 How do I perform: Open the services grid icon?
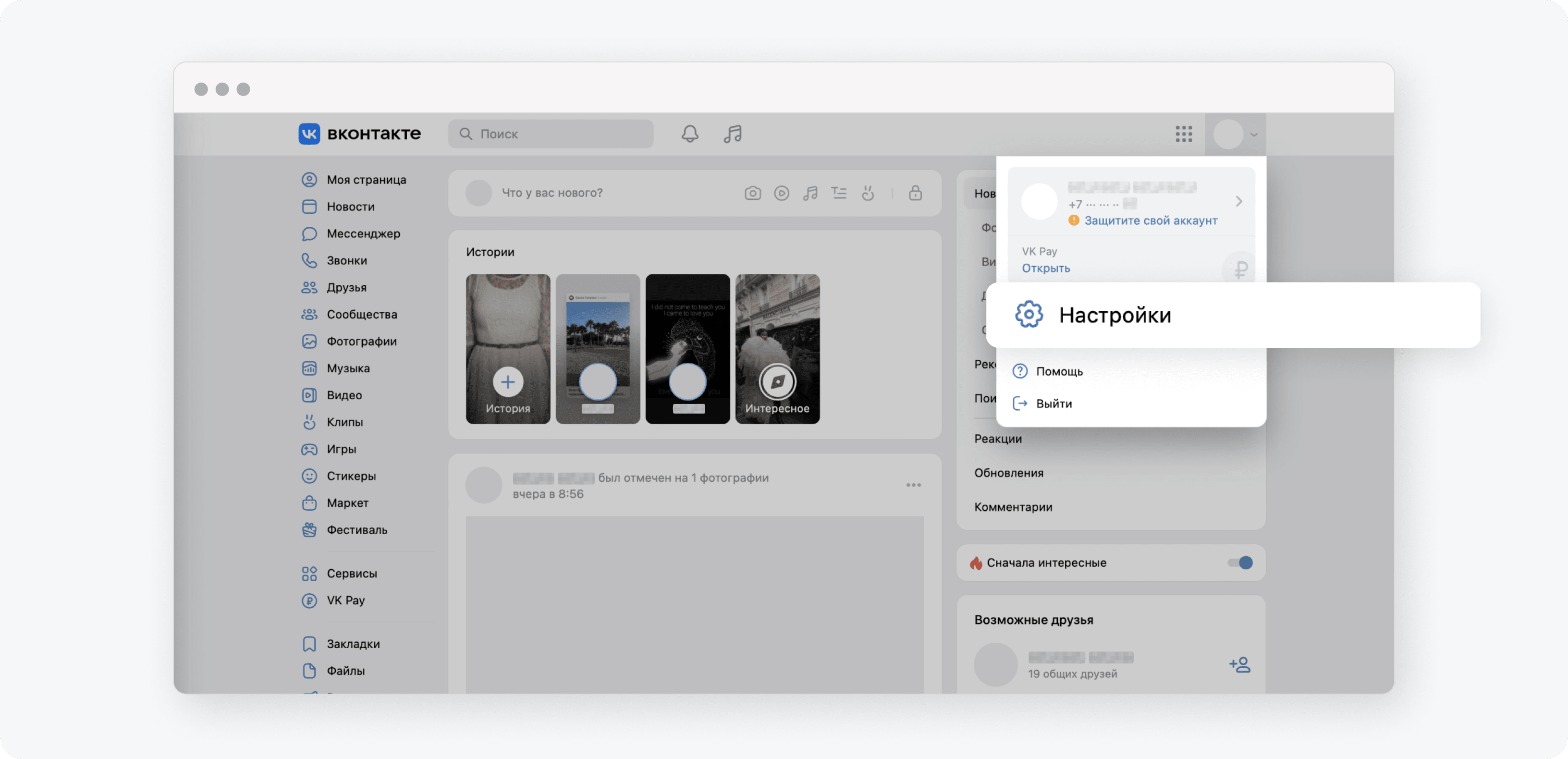tap(1183, 134)
